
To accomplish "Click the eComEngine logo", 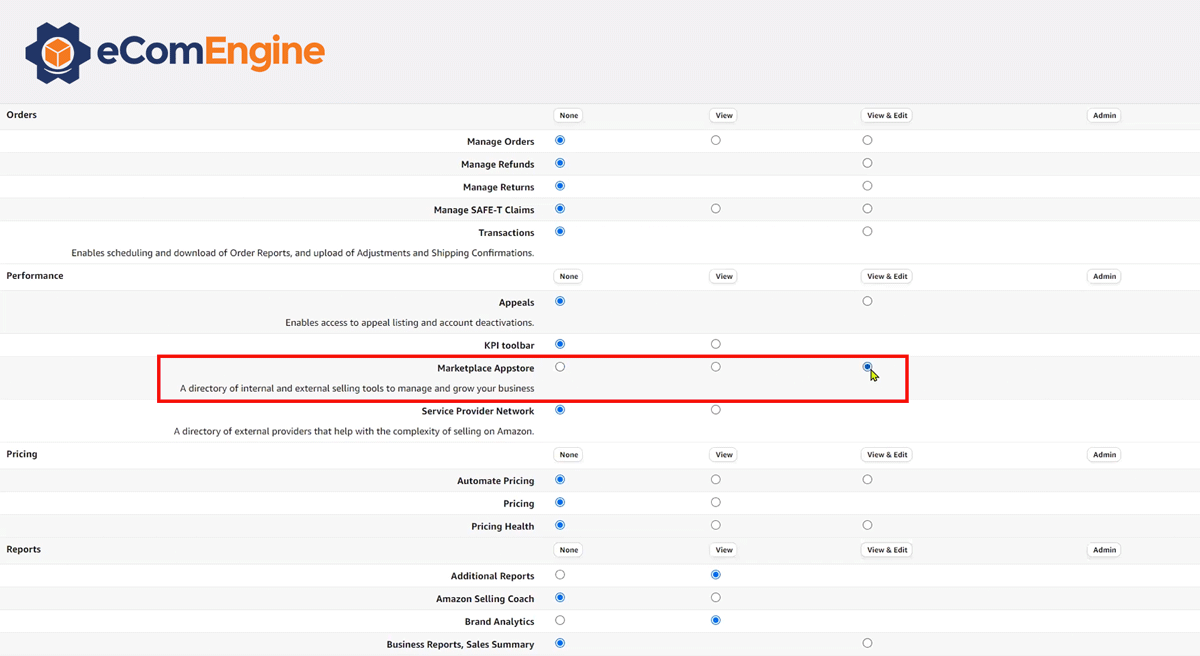I will [x=175, y=52].
